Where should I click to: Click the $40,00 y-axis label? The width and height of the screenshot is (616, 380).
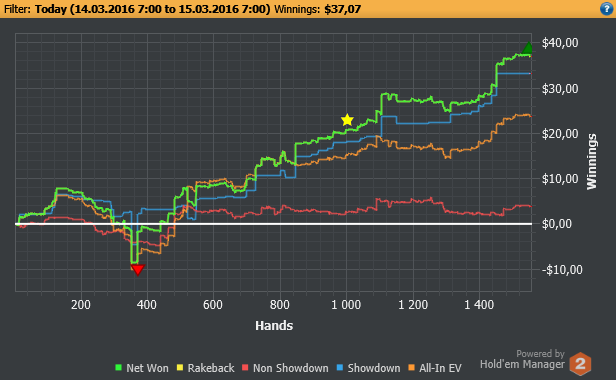click(560, 43)
